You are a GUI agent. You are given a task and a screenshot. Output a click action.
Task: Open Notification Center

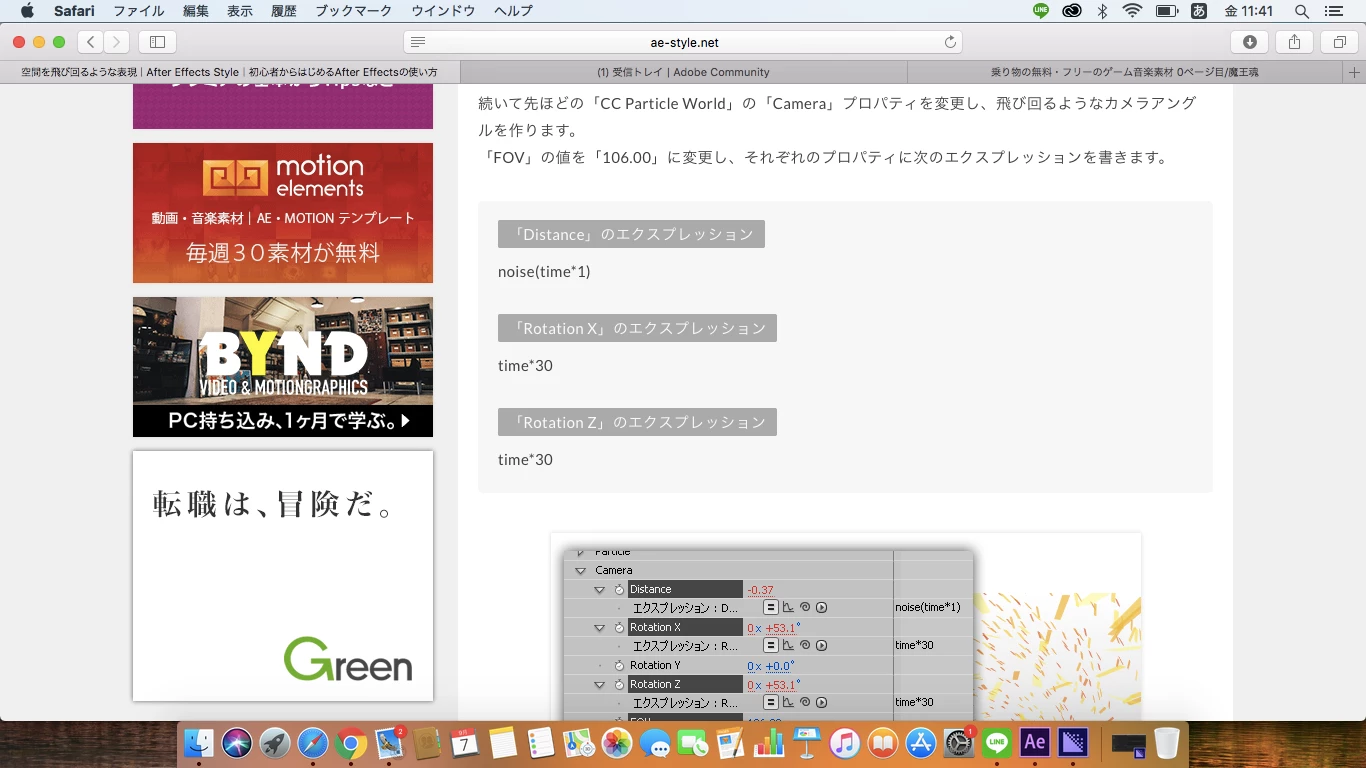[1334, 11]
